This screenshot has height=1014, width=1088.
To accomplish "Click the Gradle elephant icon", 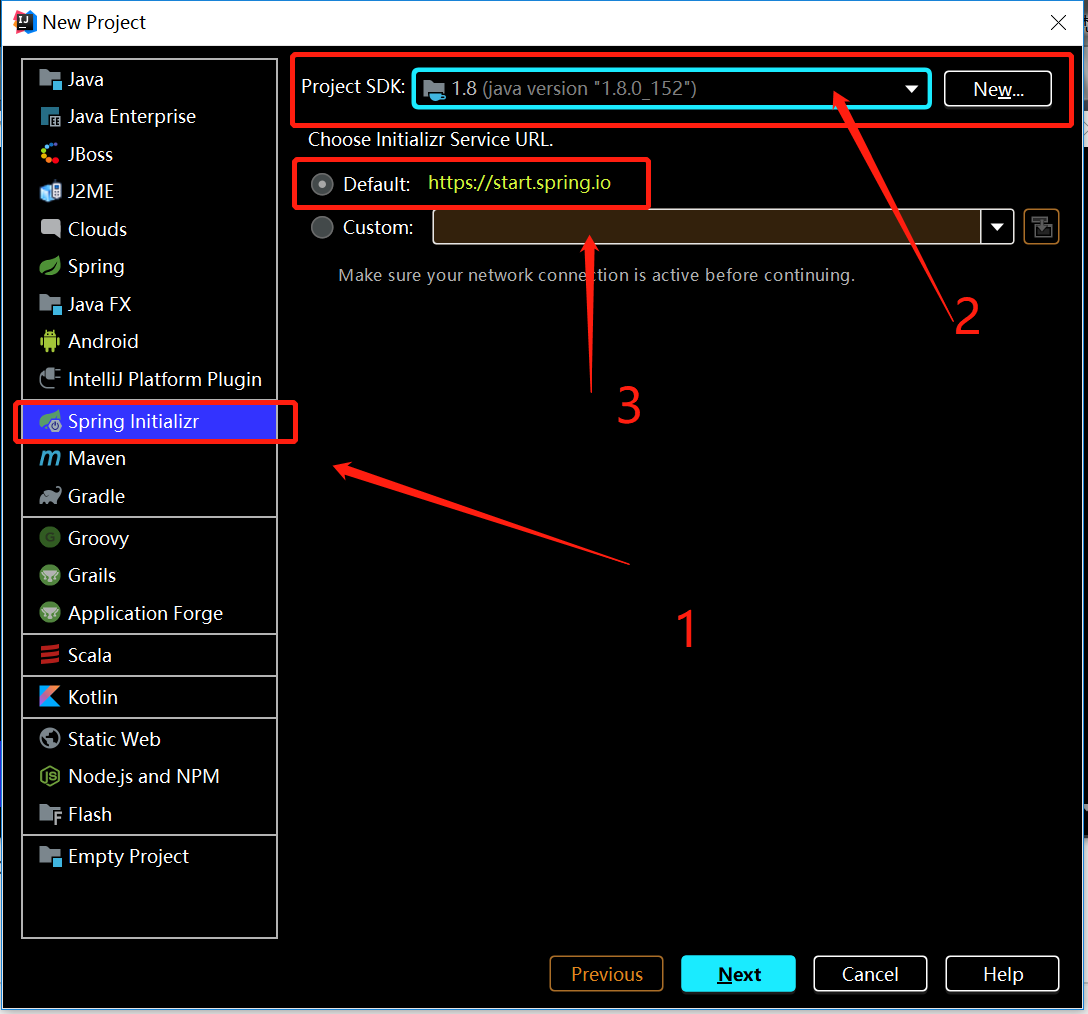I will 50,496.
